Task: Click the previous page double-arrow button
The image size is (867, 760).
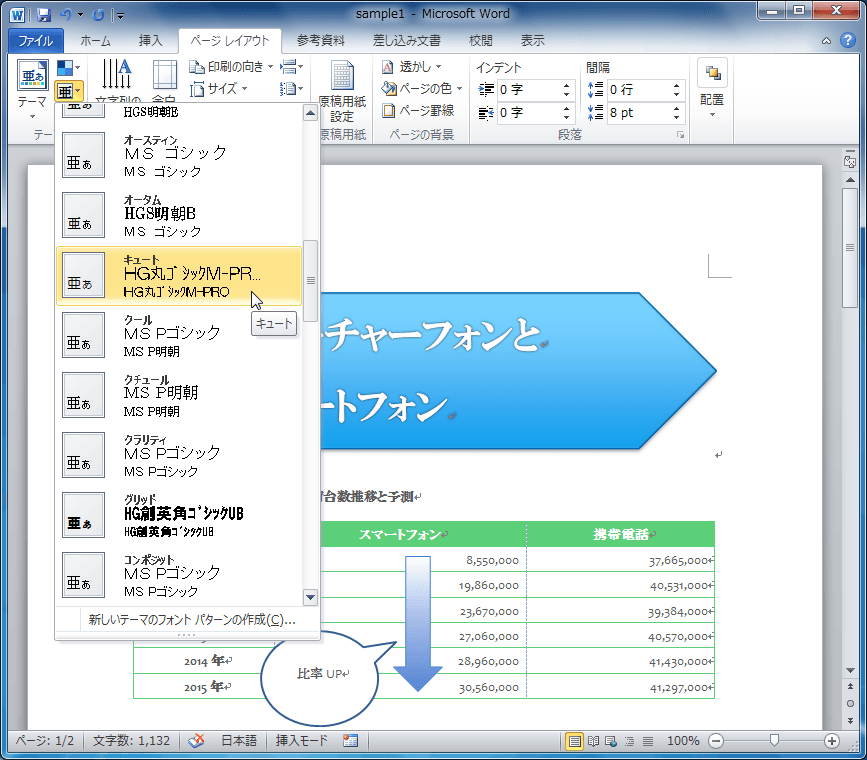Action: (850, 686)
